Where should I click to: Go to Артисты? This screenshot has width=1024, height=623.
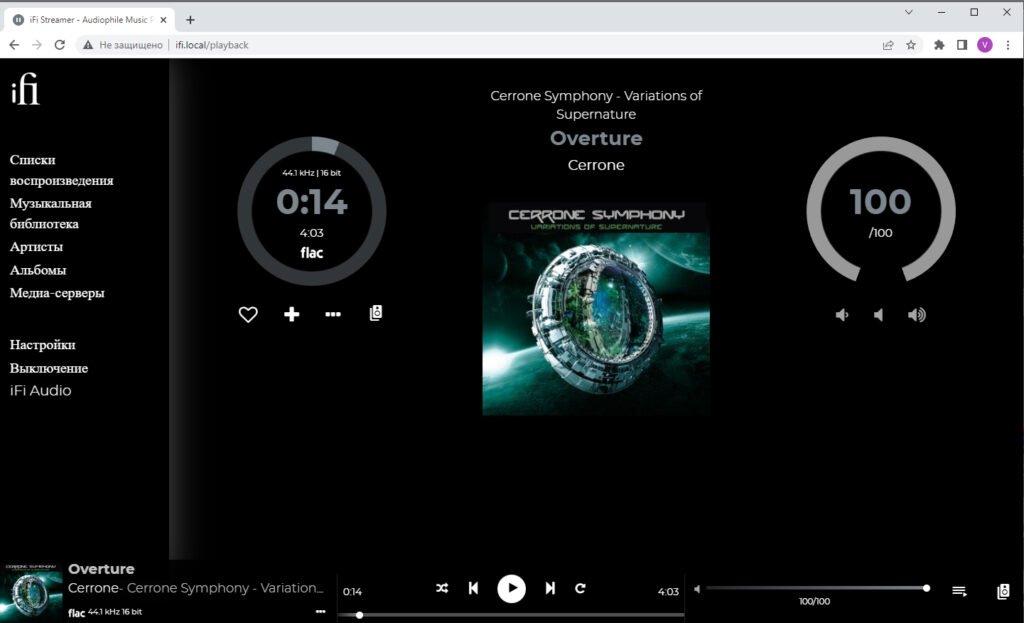coord(36,247)
